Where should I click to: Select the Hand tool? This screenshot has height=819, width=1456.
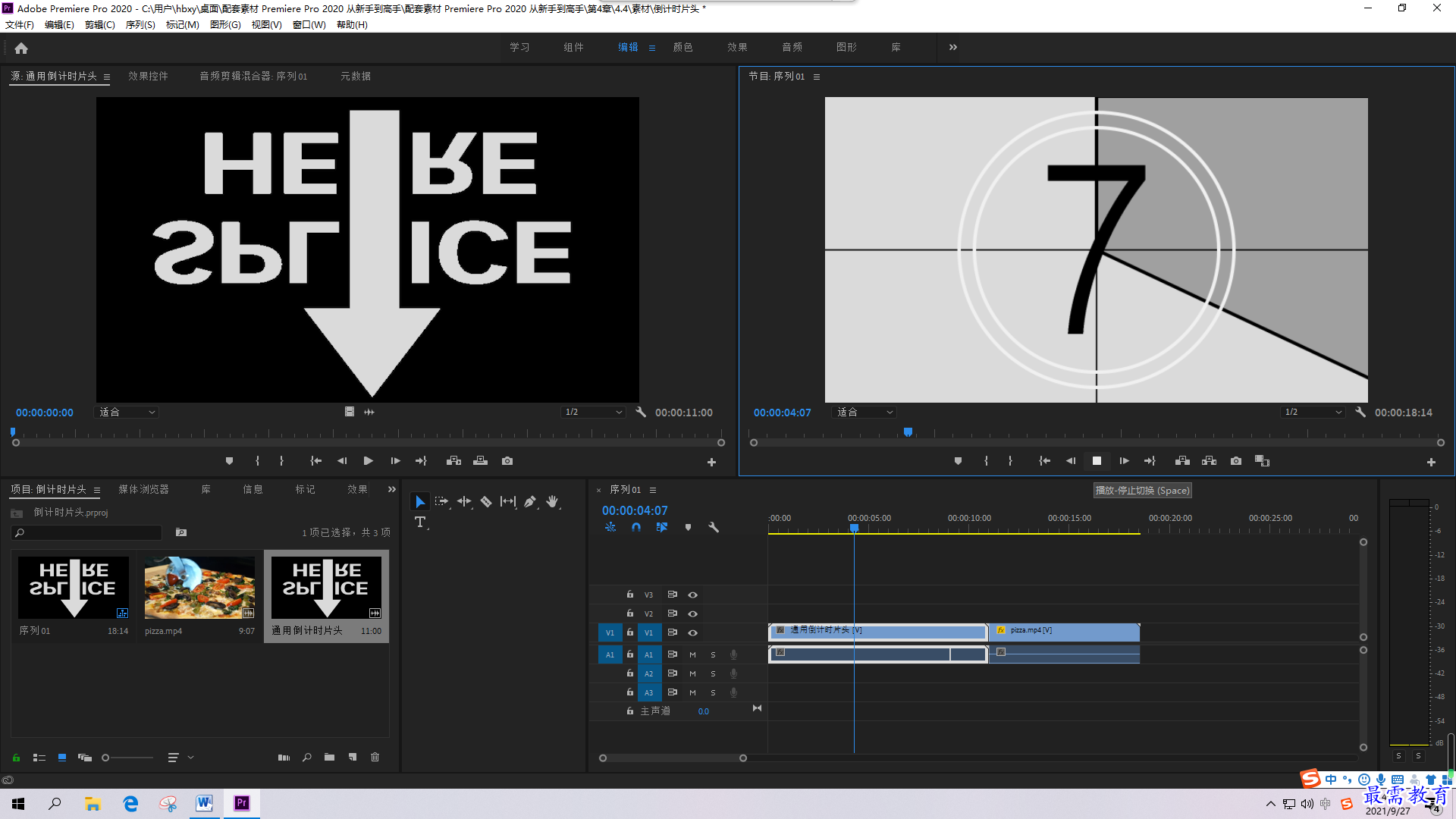(552, 502)
